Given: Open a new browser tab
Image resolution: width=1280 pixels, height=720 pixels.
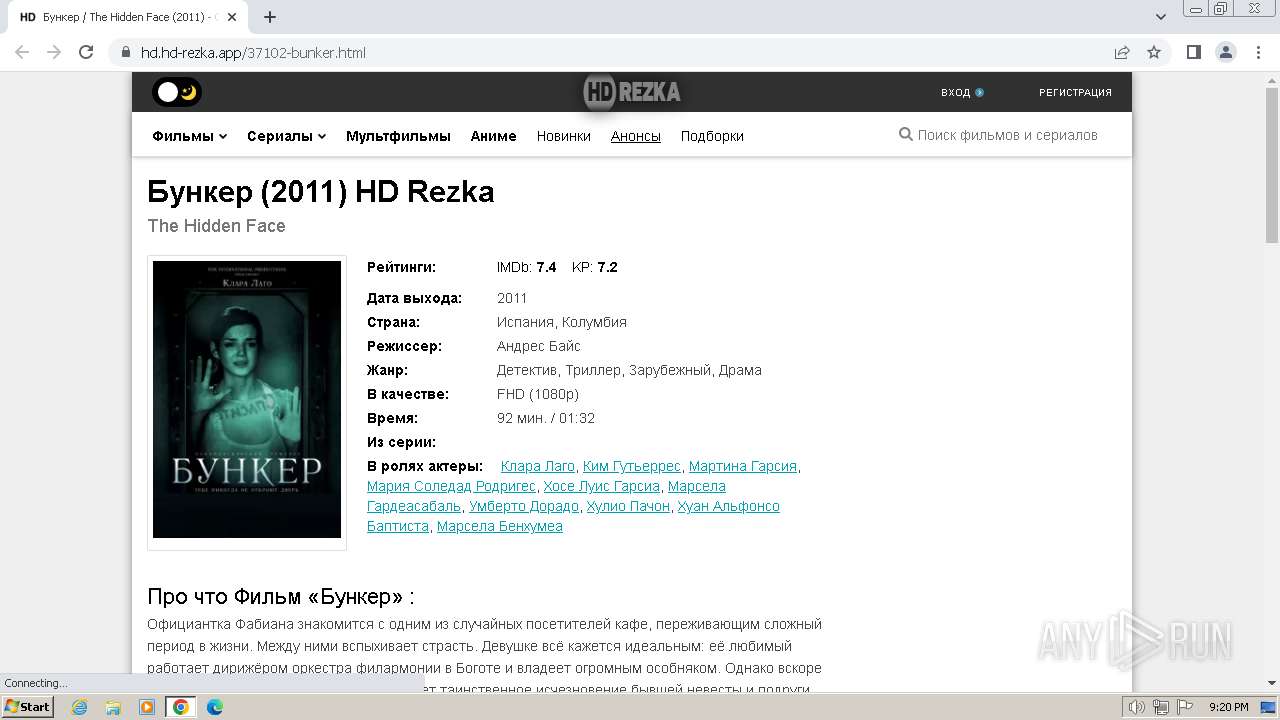Looking at the screenshot, I should (x=270, y=17).
